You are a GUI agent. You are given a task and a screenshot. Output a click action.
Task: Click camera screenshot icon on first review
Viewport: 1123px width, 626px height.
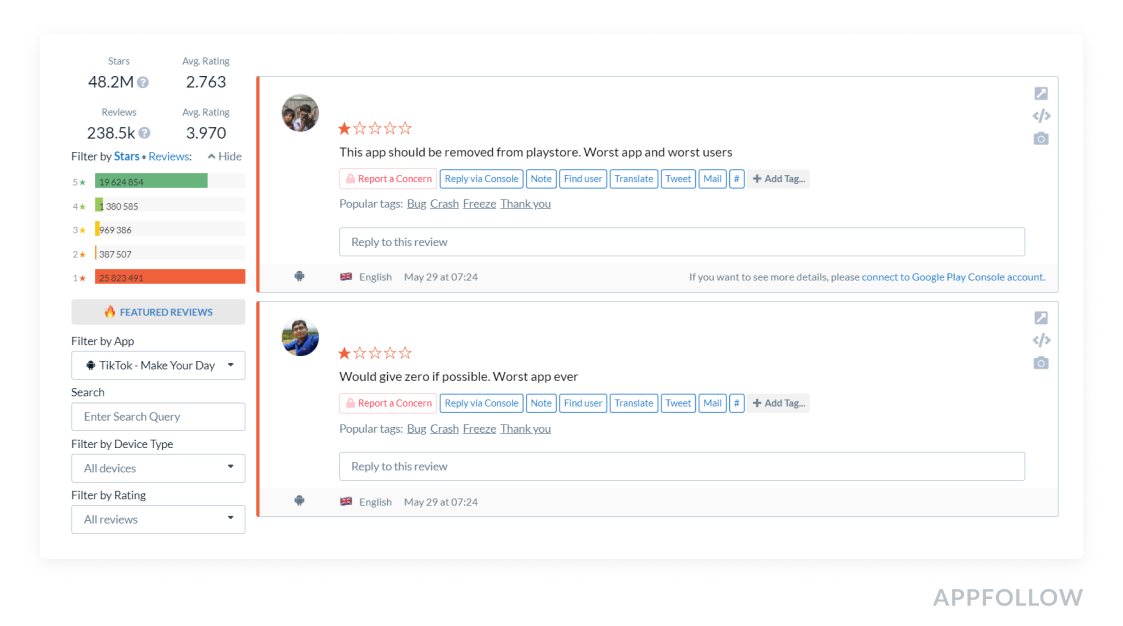[x=1041, y=139]
